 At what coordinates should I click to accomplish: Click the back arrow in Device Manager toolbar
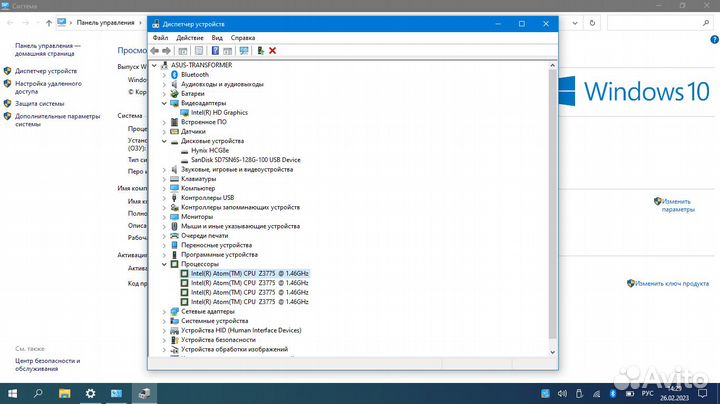(156, 50)
